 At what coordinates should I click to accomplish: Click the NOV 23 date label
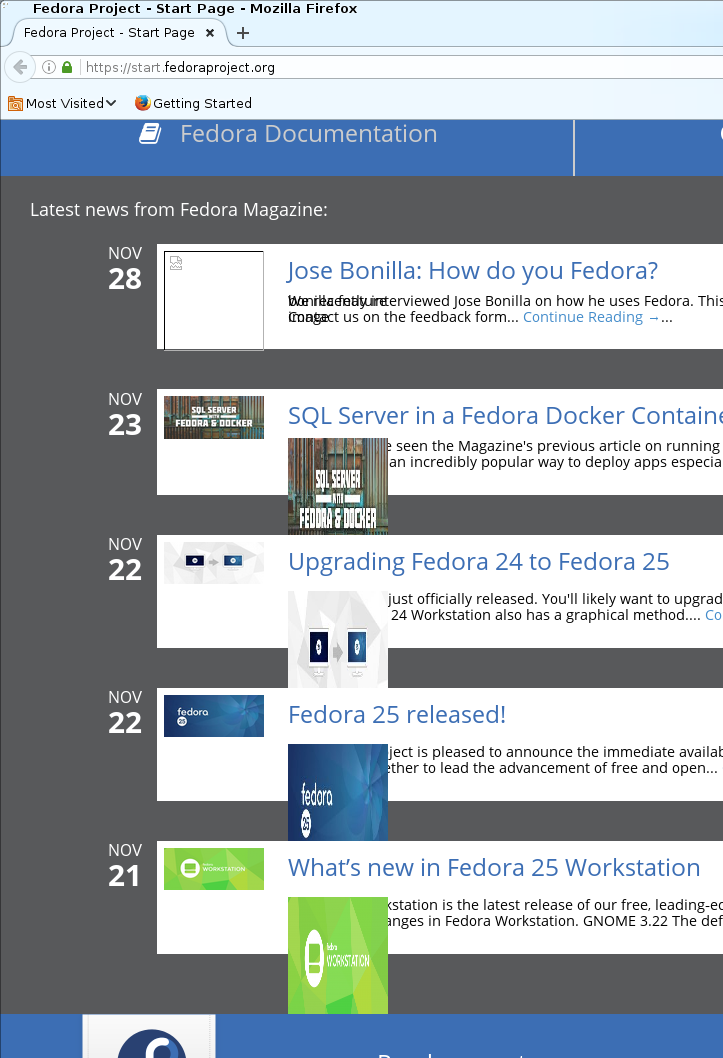125,415
